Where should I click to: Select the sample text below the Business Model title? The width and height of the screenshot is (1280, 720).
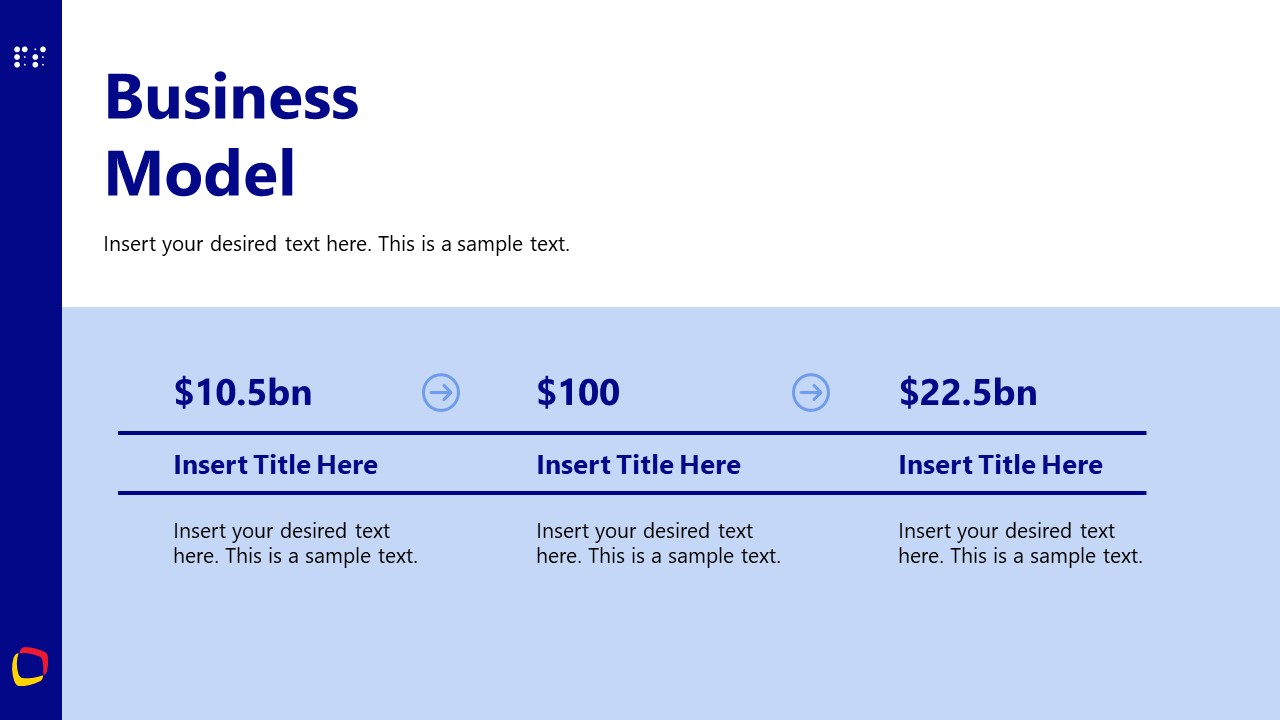[x=336, y=244]
